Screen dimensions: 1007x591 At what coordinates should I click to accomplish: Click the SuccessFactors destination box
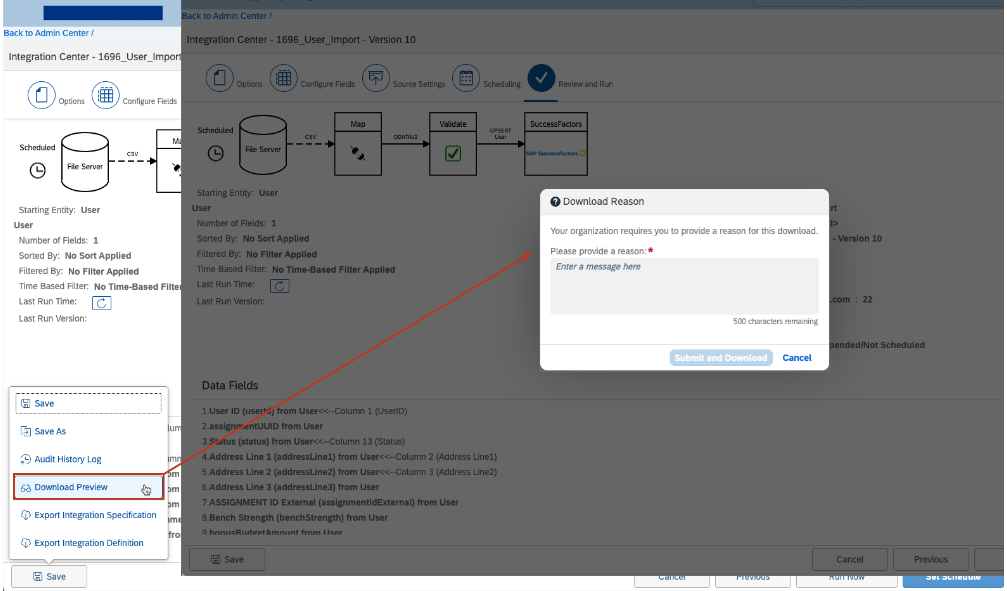[x=556, y=144]
